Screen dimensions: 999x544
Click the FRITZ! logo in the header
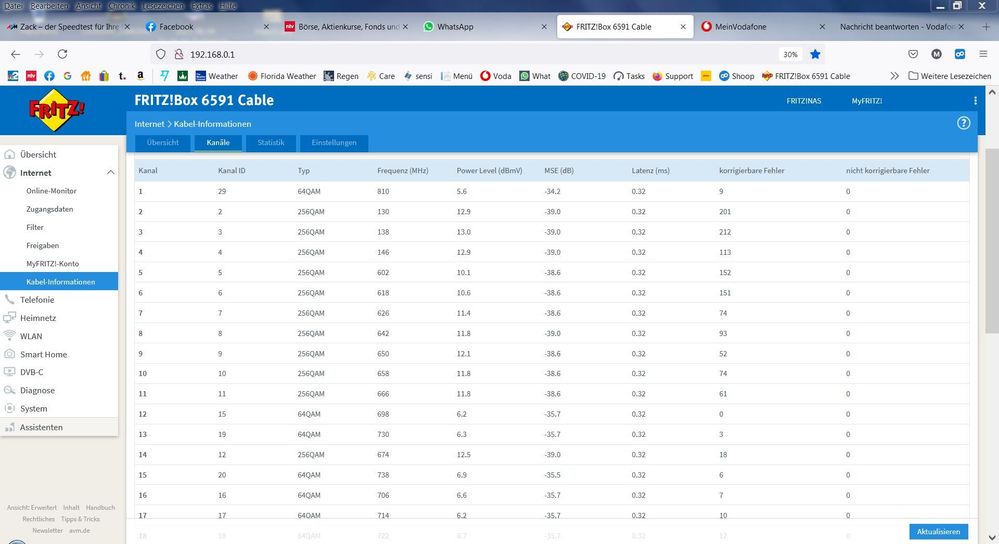point(58,111)
